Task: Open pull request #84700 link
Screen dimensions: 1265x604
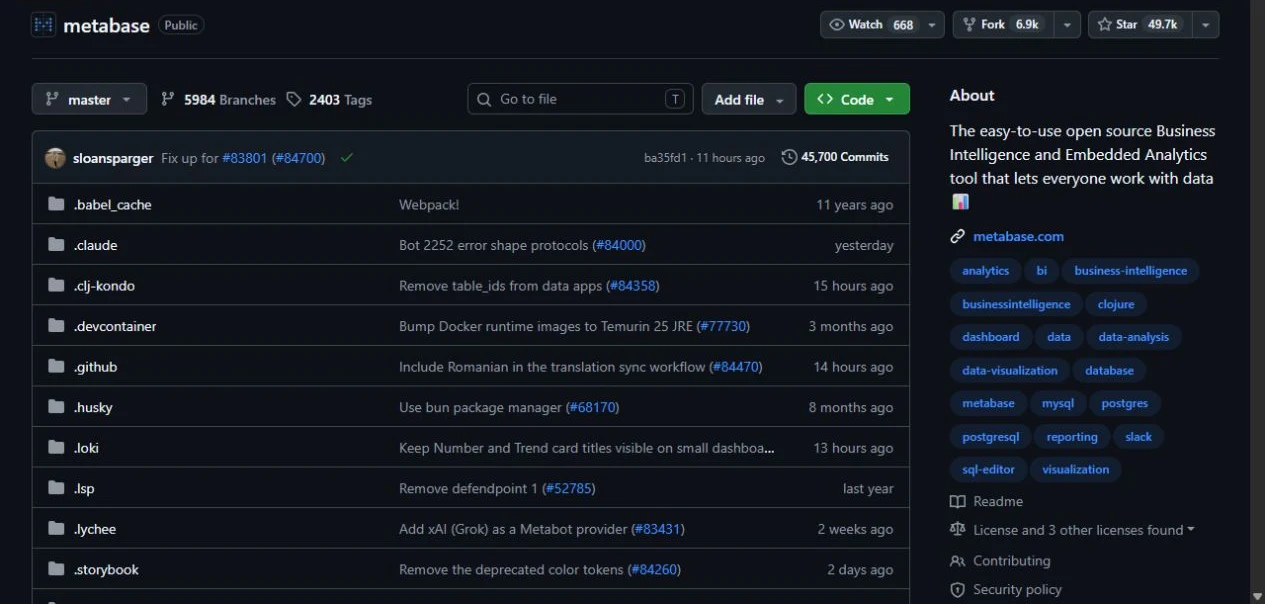Action: 298,158
